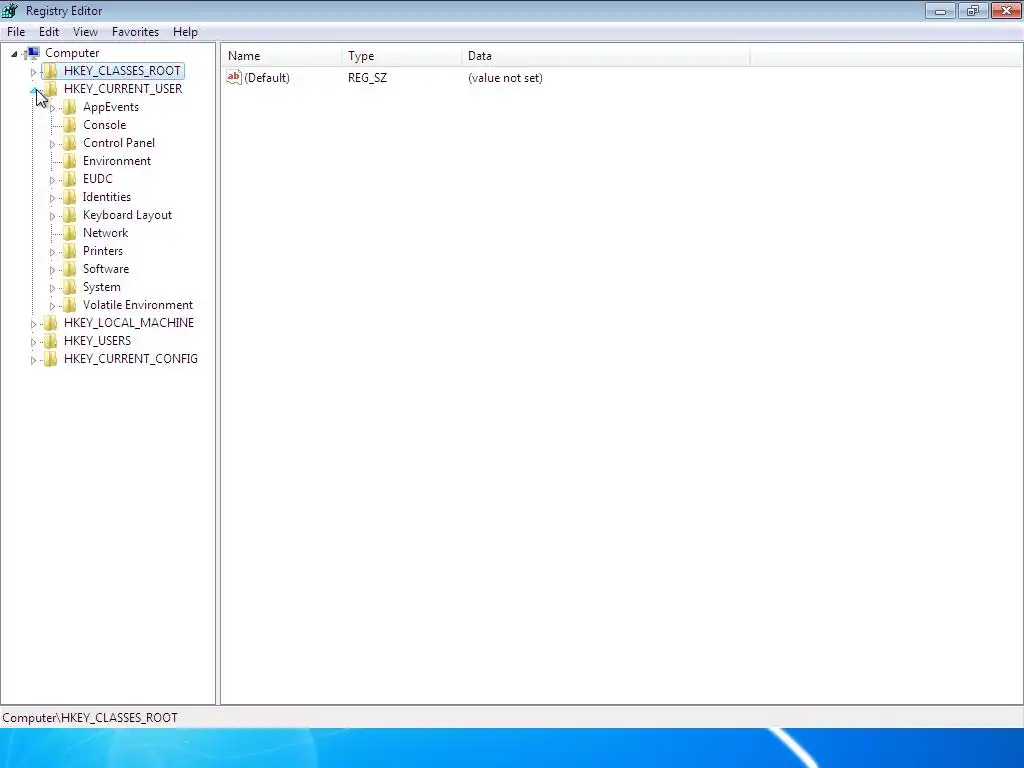Collapse the Computer root node

(x=14, y=54)
